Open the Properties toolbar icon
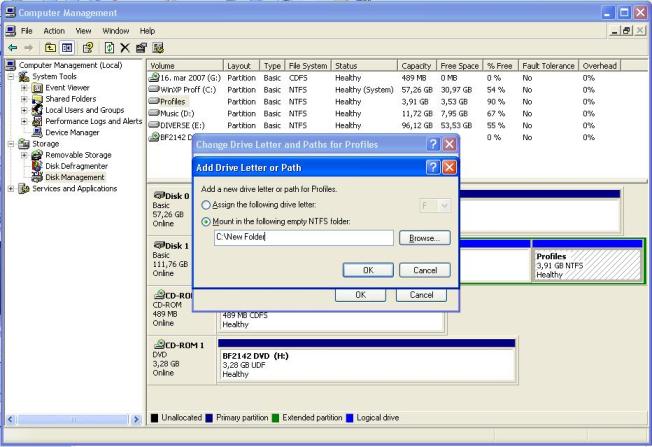Screen dimensions: 652x447 coord(141,48)
